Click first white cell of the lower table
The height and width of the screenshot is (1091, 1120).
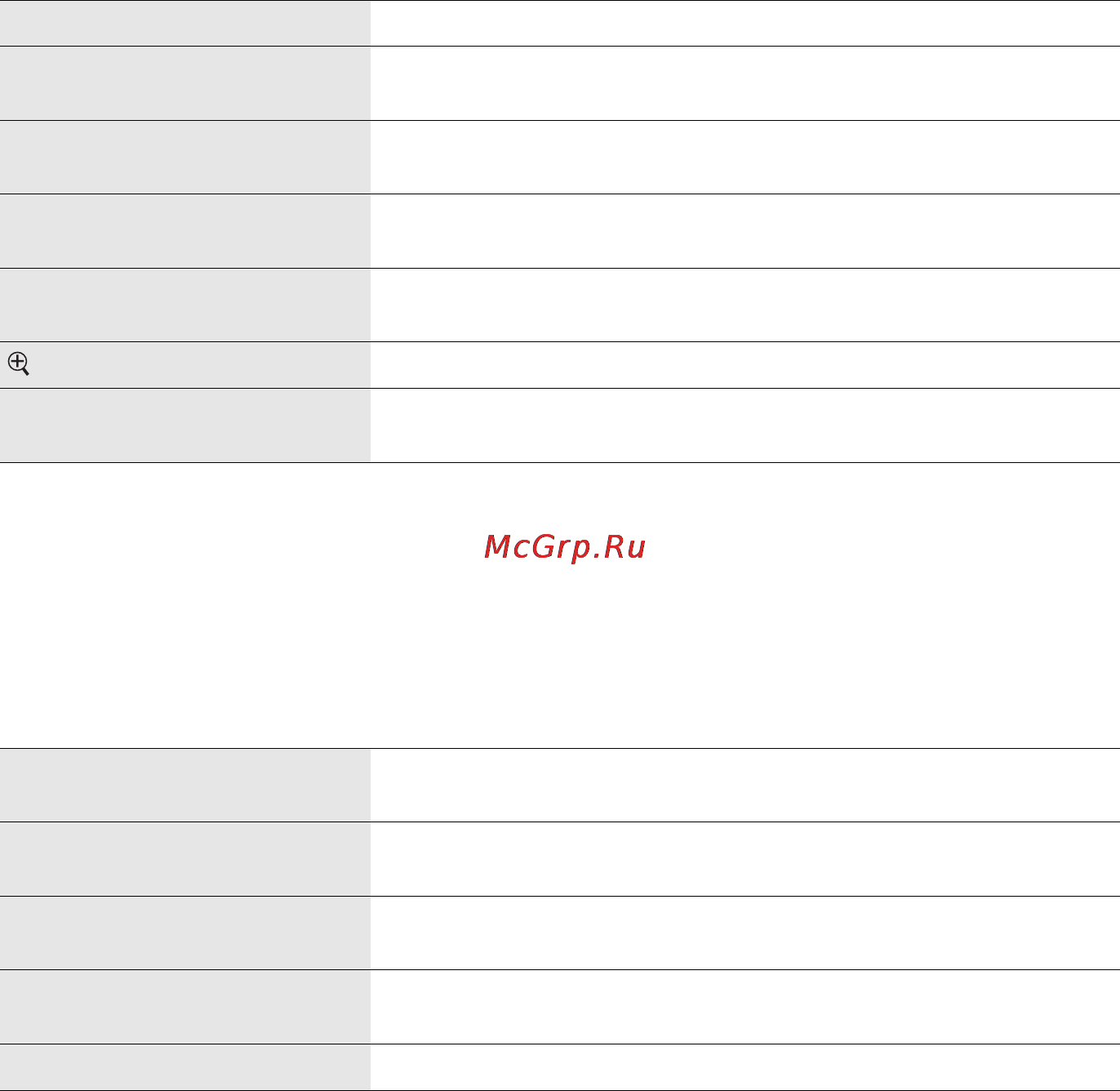[x=745, y=785]
